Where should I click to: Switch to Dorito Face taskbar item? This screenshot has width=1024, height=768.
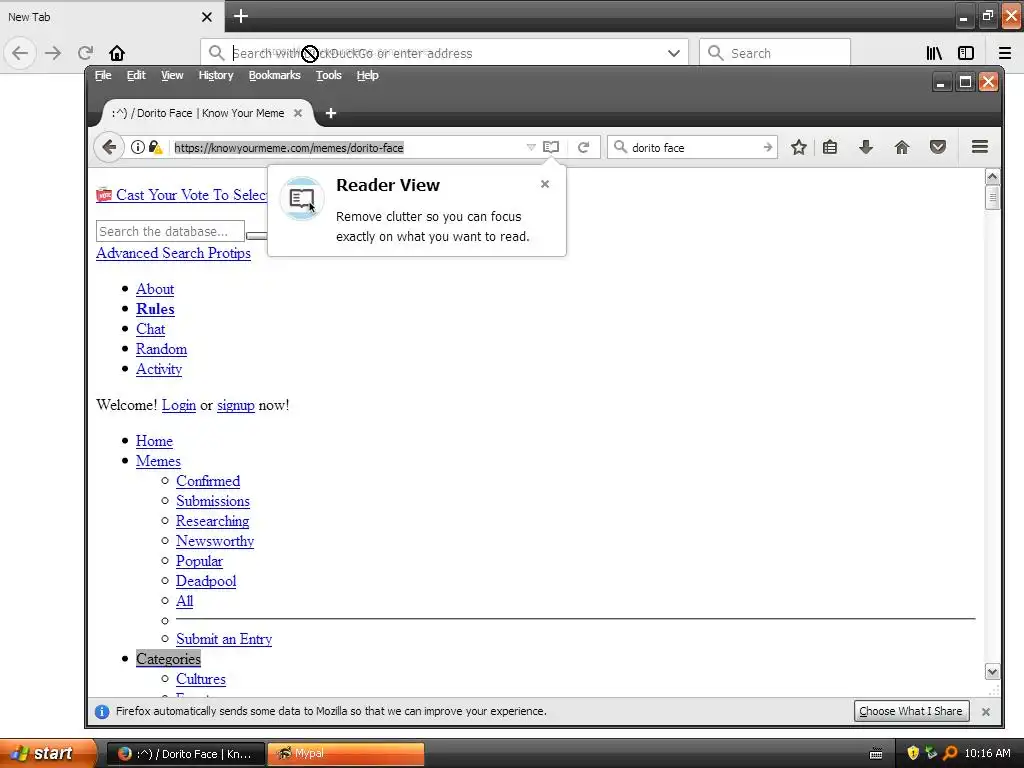coord(186,754)
